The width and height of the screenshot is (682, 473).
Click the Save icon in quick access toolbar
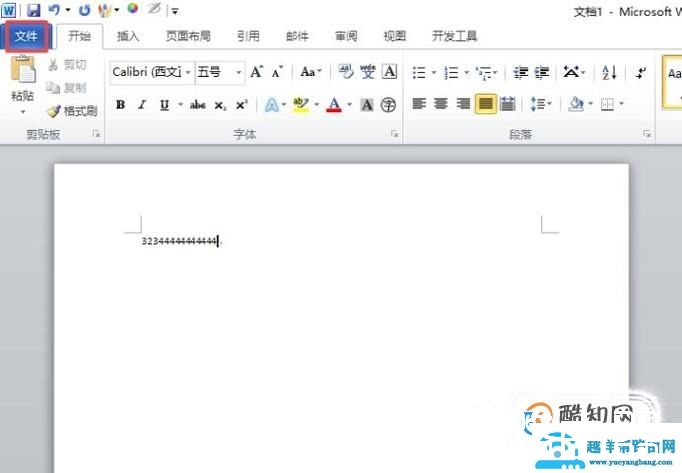[x=33, y=10]
